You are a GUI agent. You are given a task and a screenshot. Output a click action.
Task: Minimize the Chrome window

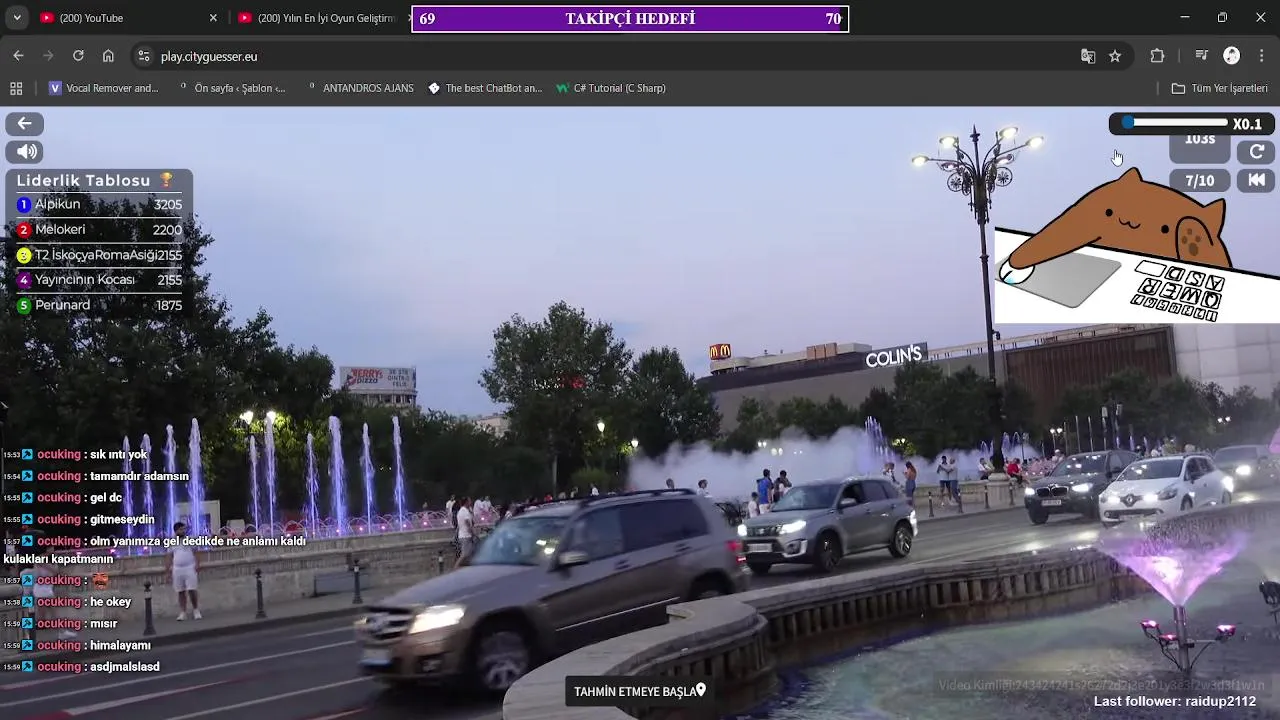point(1185,18)
